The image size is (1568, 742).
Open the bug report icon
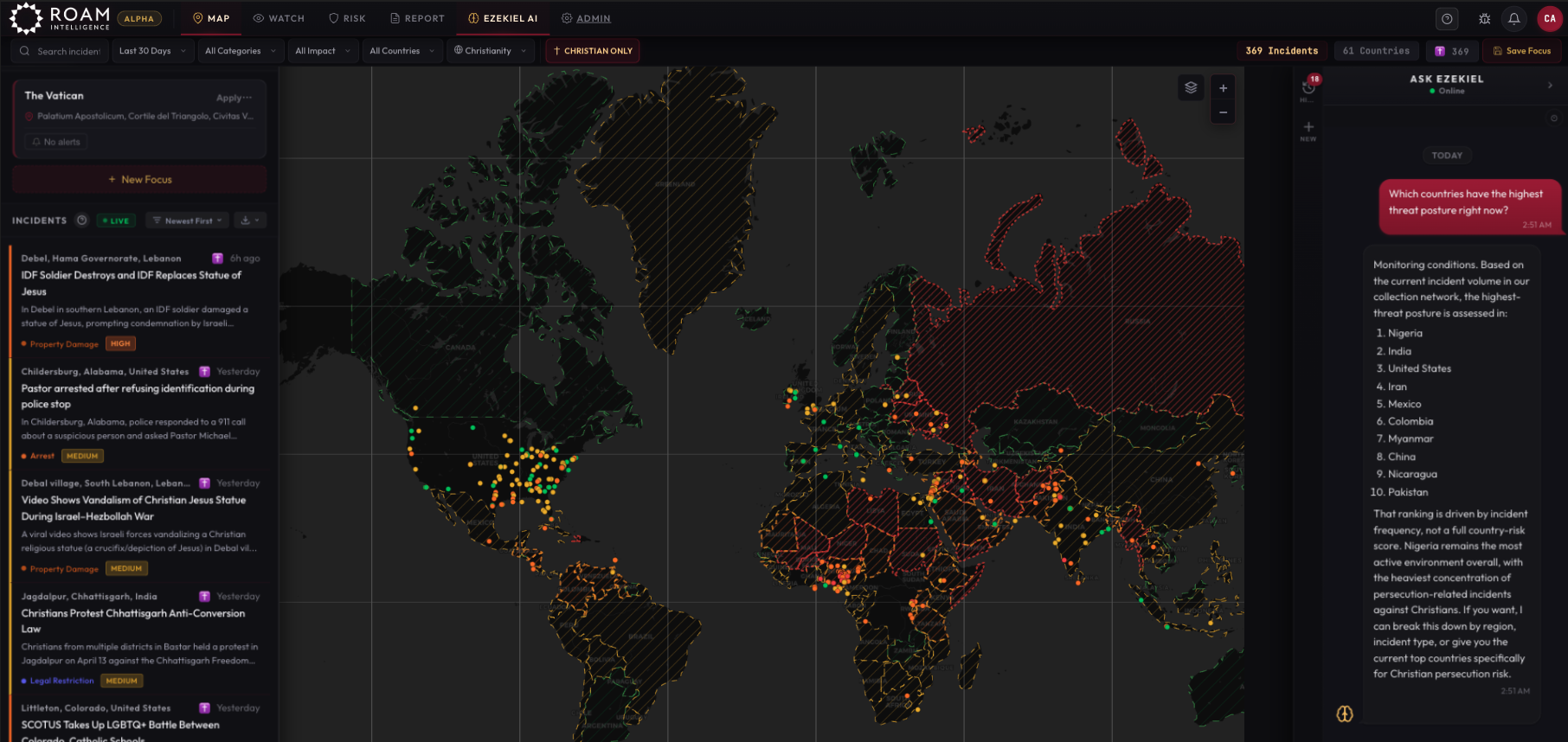pos(1485,18)
